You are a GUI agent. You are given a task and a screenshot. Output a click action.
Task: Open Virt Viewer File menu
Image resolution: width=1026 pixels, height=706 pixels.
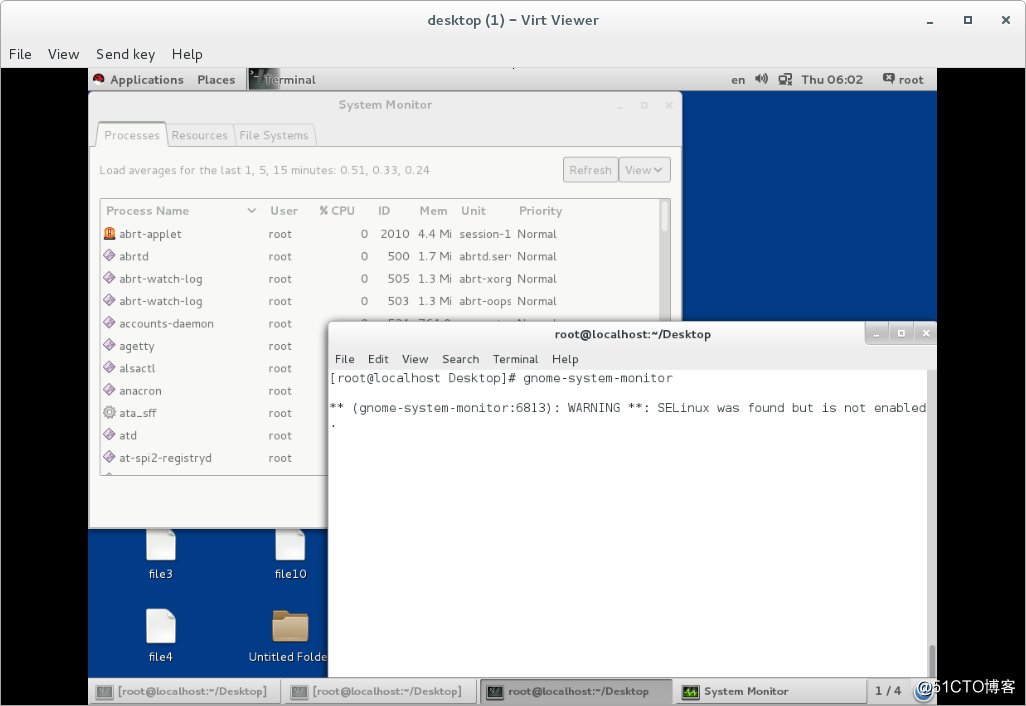[20, 54]
